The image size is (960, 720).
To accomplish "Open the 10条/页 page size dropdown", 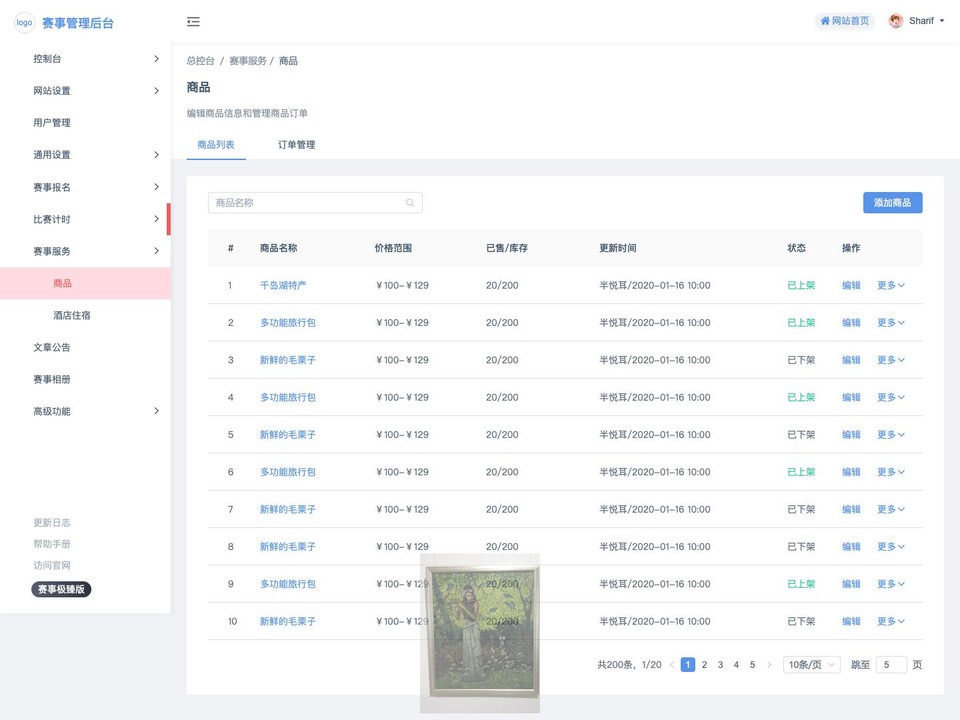I will pyautogui.click(x=811, y=665).
